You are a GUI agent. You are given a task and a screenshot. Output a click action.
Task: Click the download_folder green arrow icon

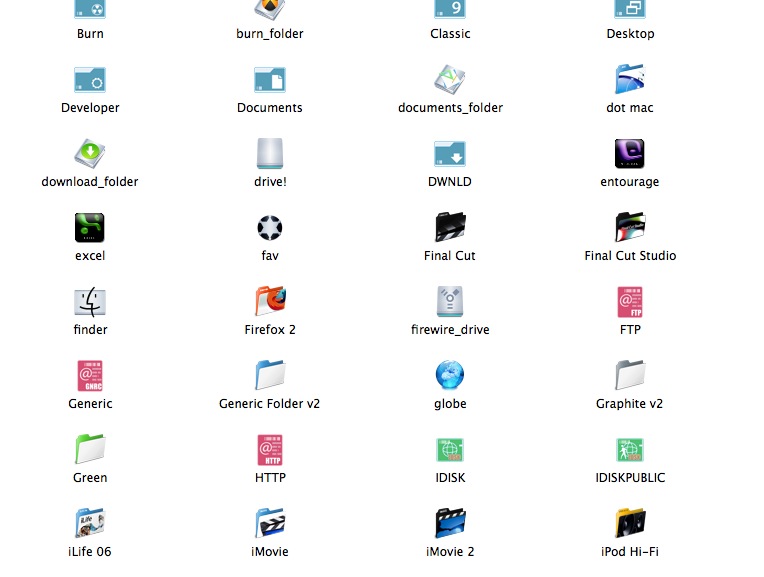click(x=90, y=154)
